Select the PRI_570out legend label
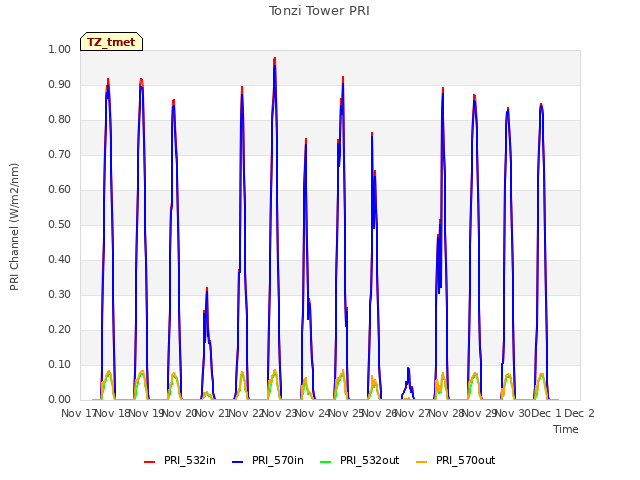The width and height of the screenshot is (640, 480). (x=466, y=460)
